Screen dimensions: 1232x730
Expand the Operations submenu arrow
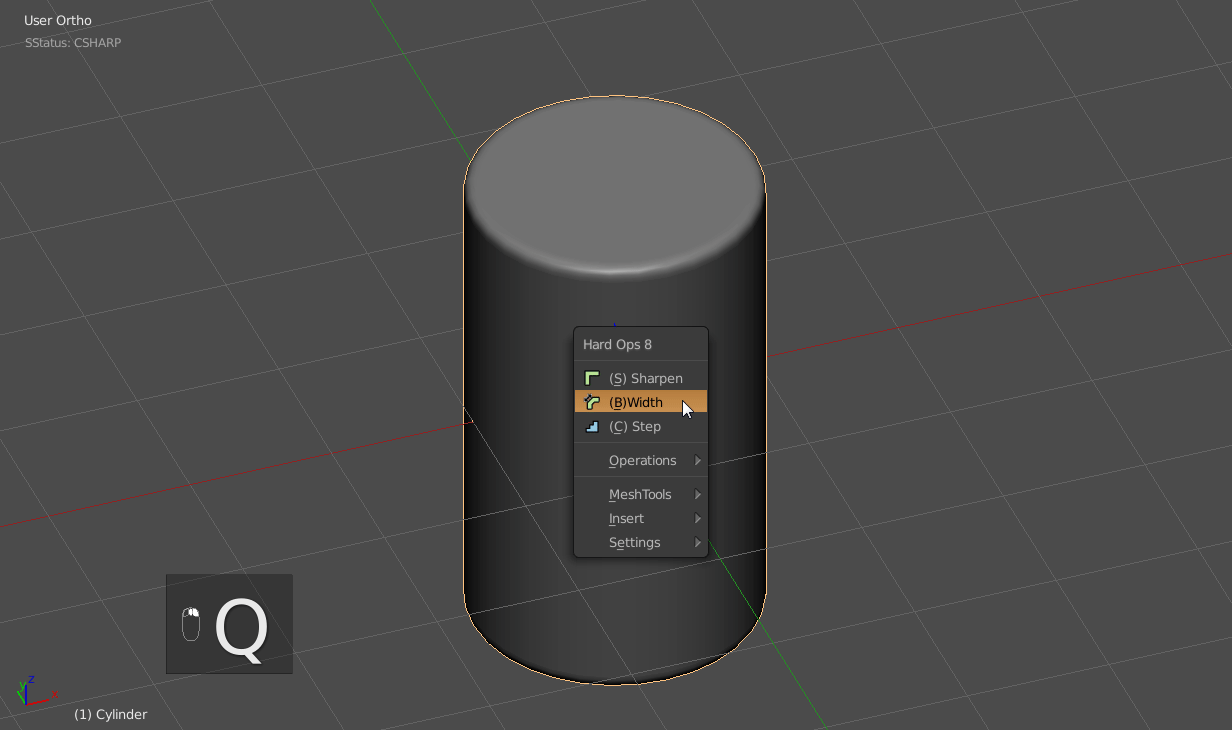click(698, 461)
